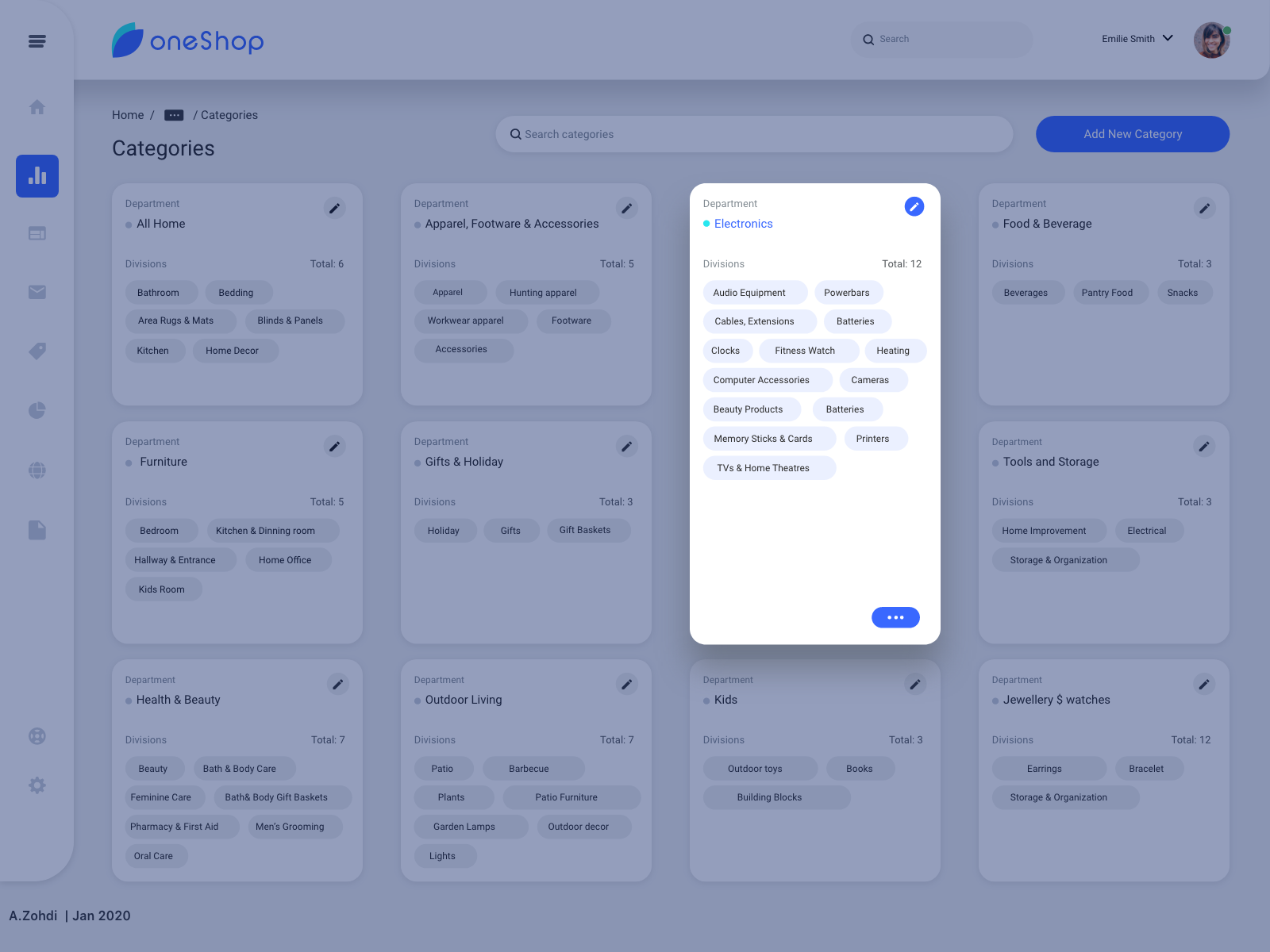1270x952 pixels.
Task: Select the analytics bar chart sidebar icon
Action: (x=37, y=176)
